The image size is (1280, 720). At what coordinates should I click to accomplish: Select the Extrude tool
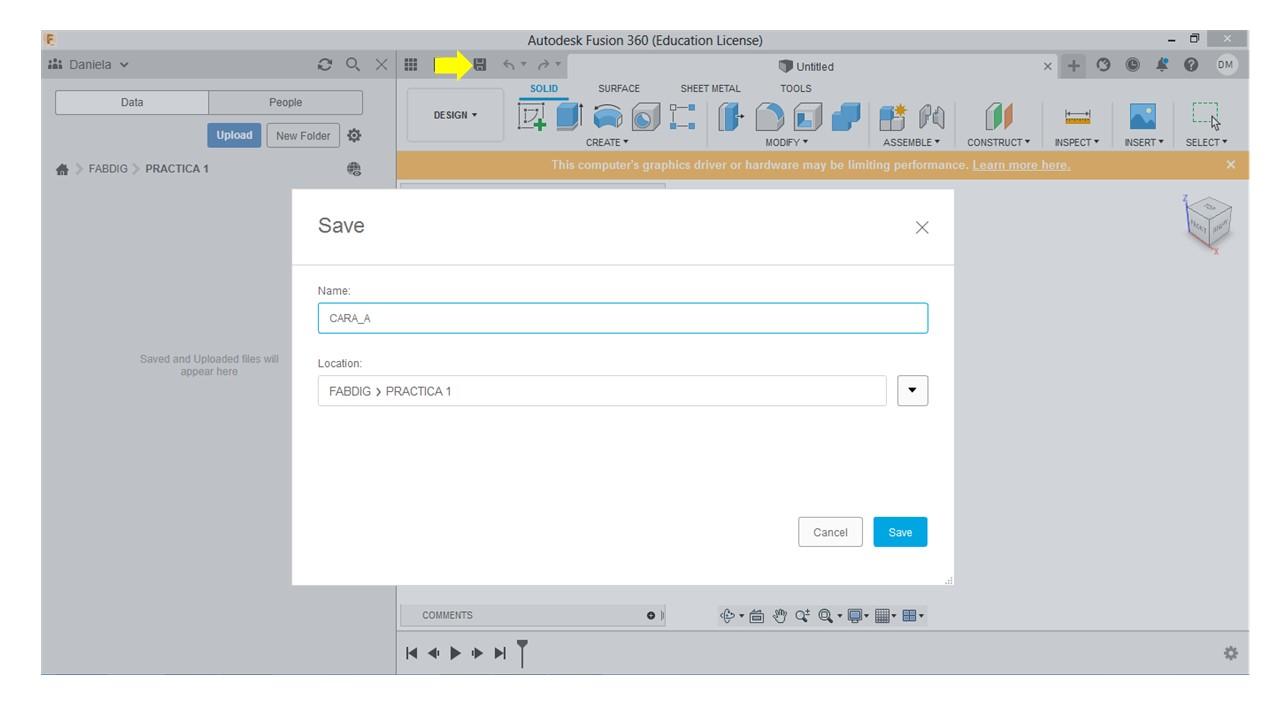(x=569, y=116)
